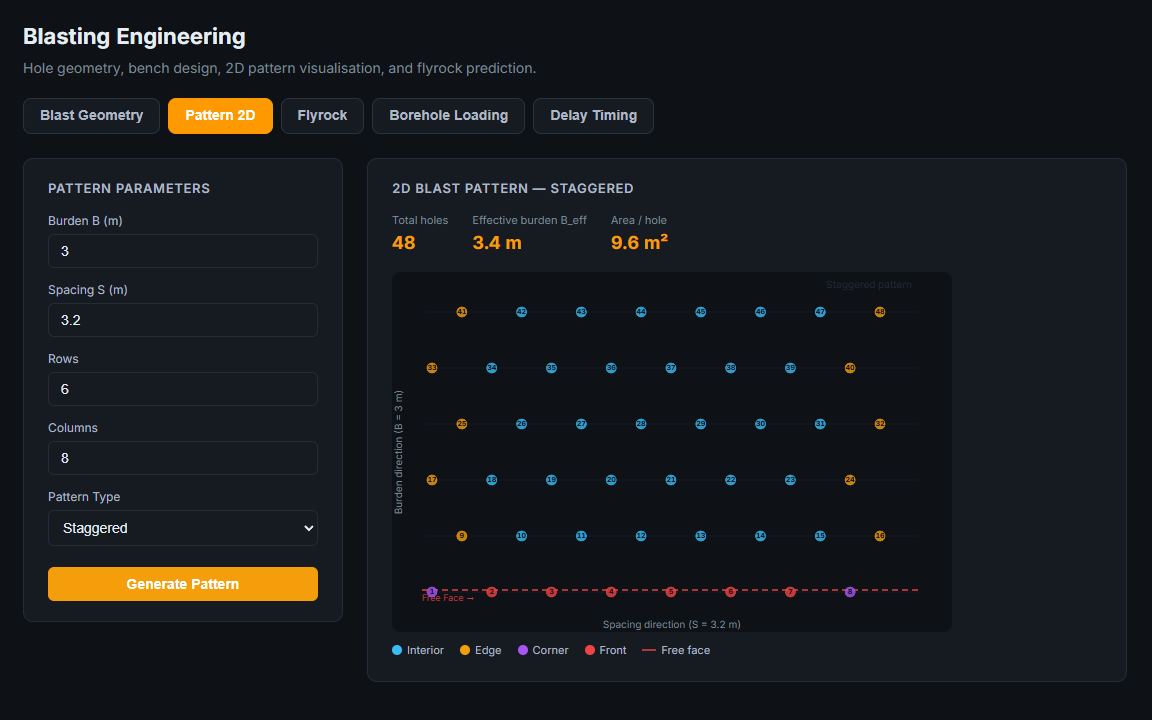Select edge hole 48 marker

coord(880,312)
